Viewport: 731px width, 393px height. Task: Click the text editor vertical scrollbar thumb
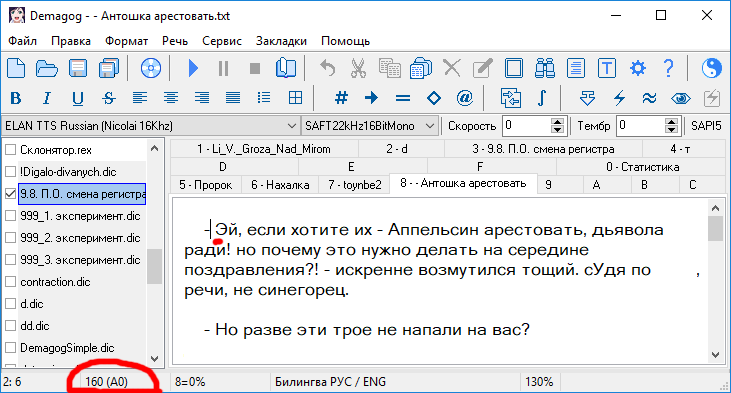click(715, 228)
